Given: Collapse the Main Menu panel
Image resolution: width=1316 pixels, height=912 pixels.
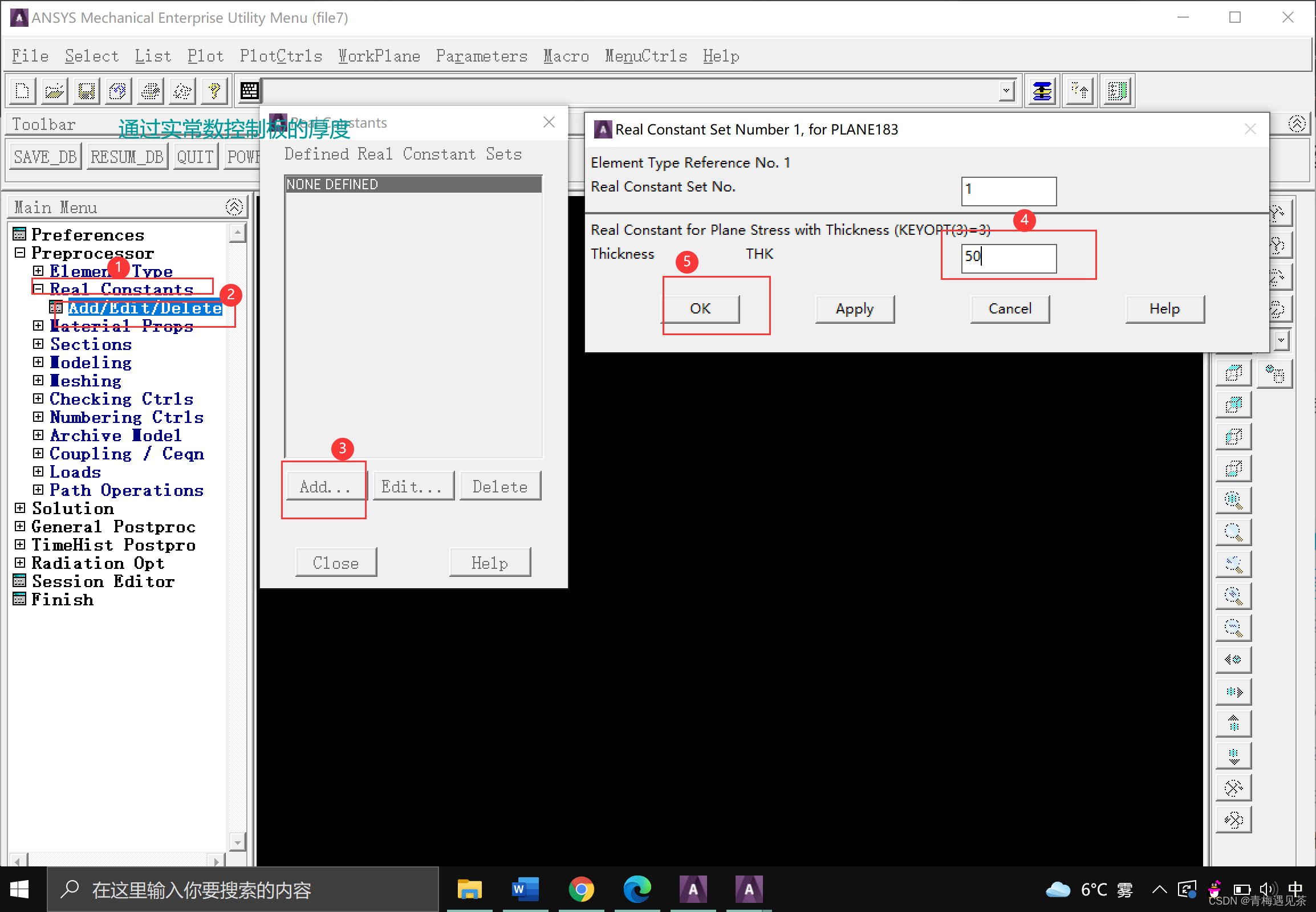Looking at the screenshot, I should [x=234, y=207].
